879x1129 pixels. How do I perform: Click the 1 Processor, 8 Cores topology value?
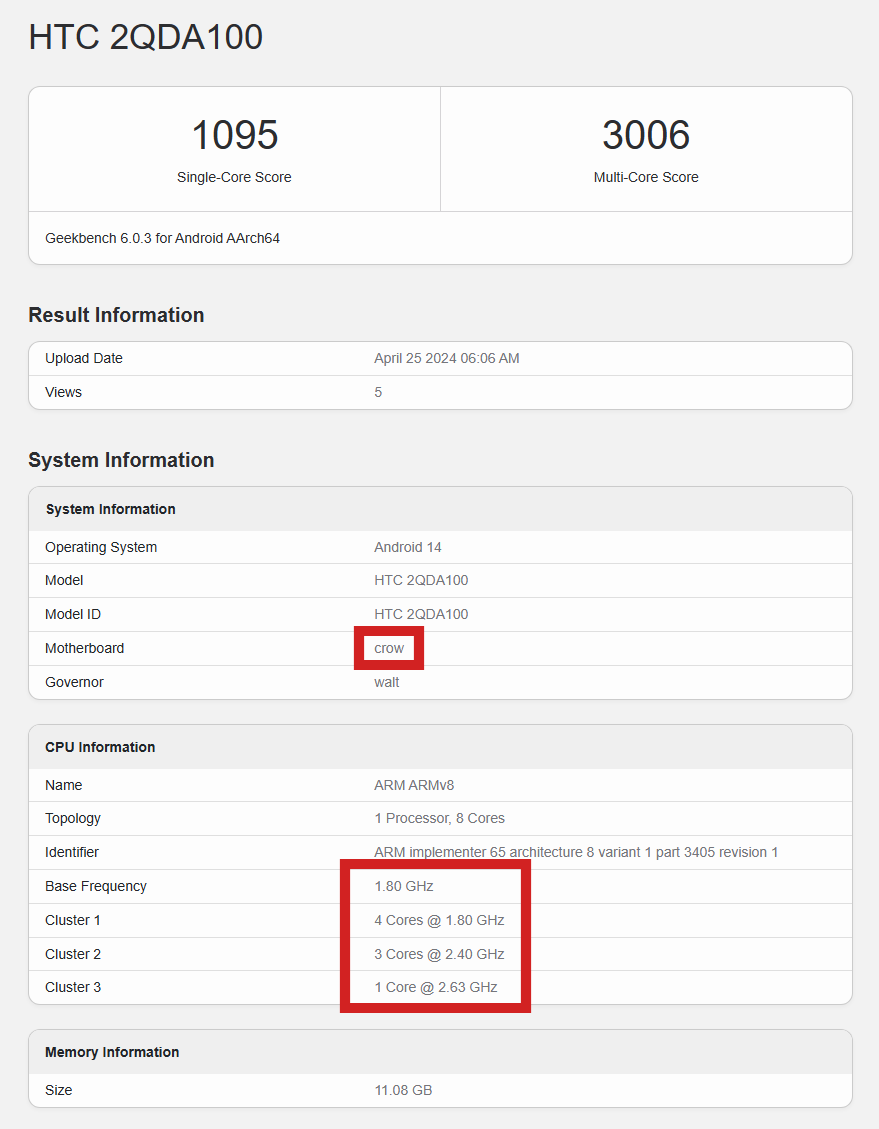click(439, 818)
